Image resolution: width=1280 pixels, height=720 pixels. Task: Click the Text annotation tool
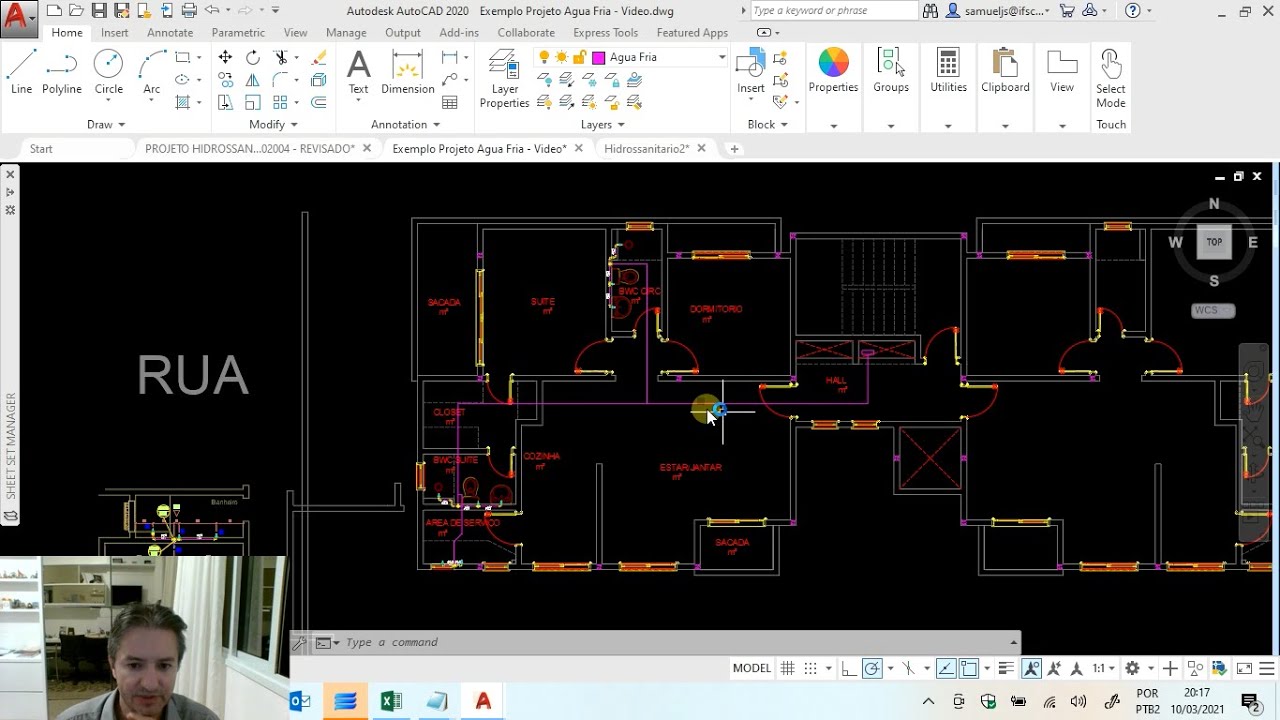point(358,71)
